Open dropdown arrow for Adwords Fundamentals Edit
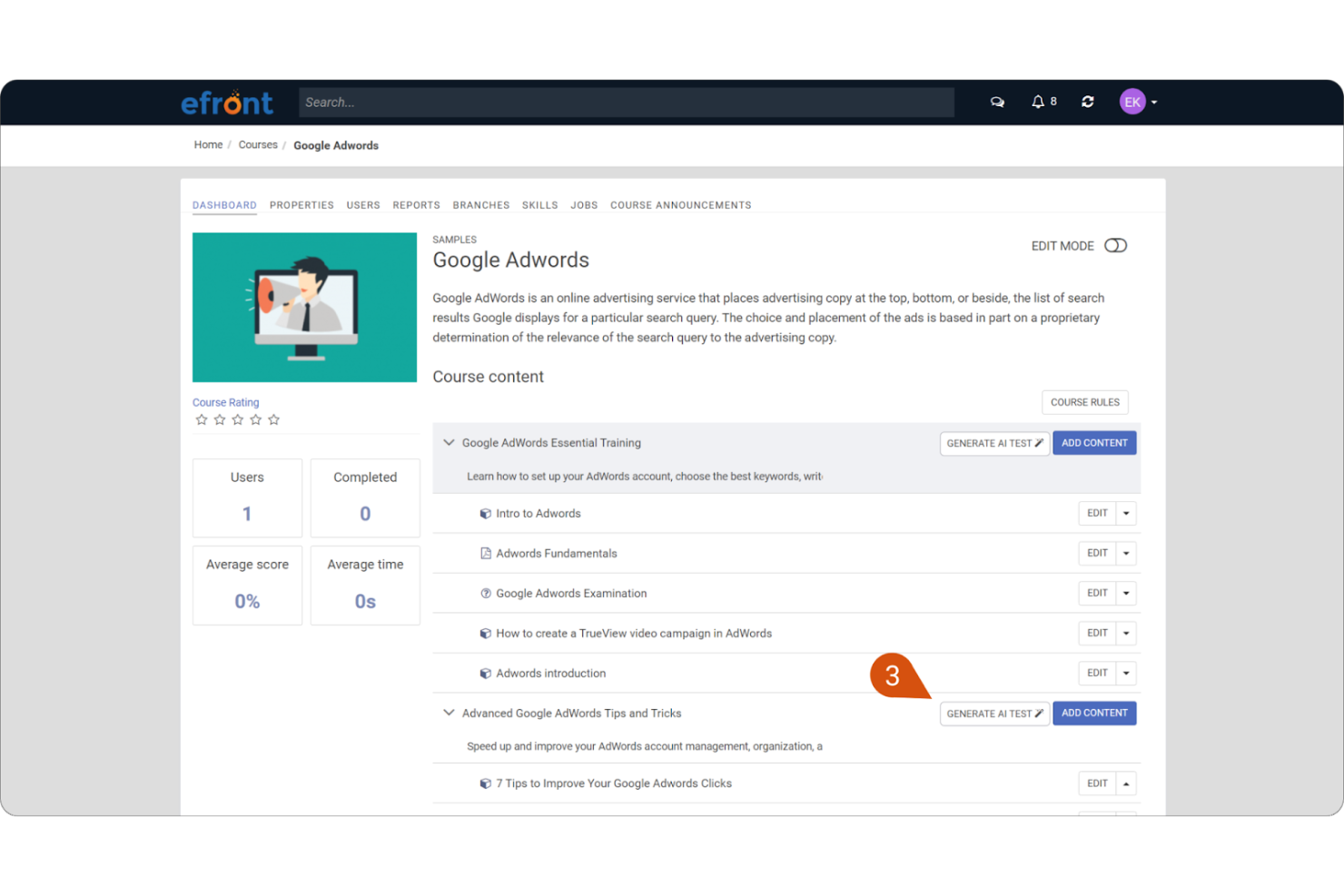This screenshot has width=1344, height=896. coord(1126,554)
